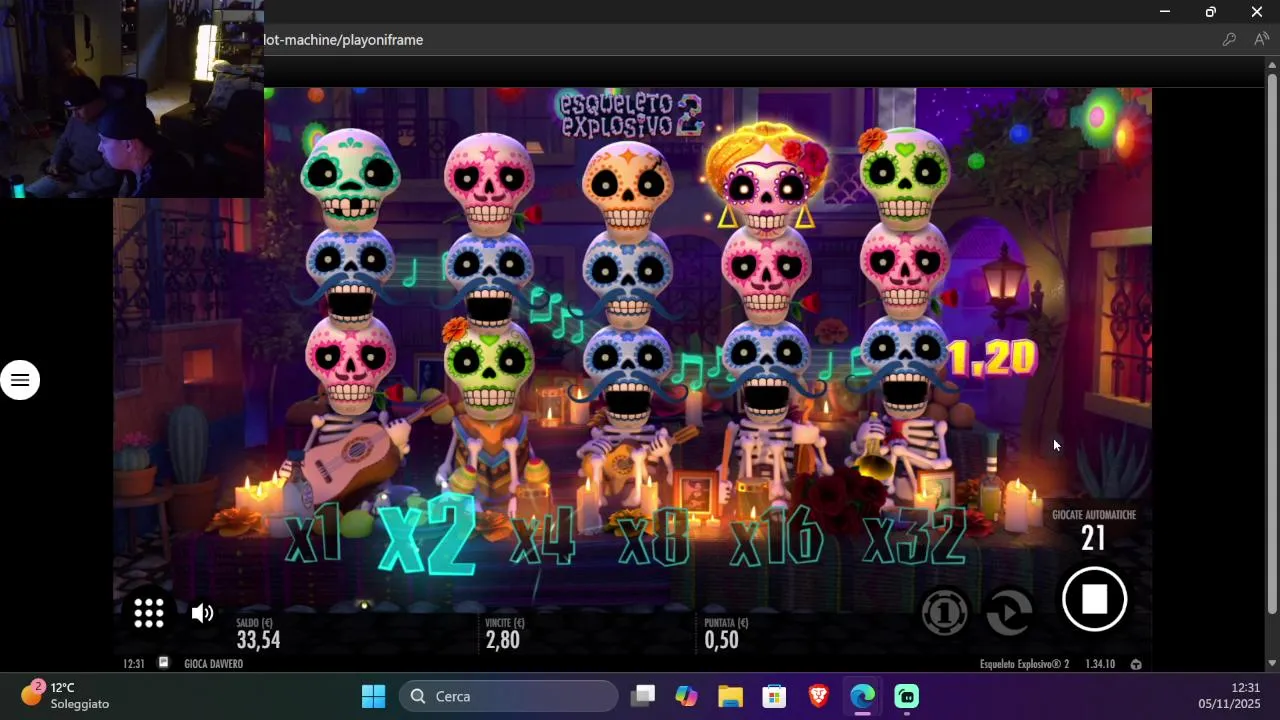Screen dimensions: 1280x720
Task: Click the scrollbar down arrow
Action: [1272, 663]
